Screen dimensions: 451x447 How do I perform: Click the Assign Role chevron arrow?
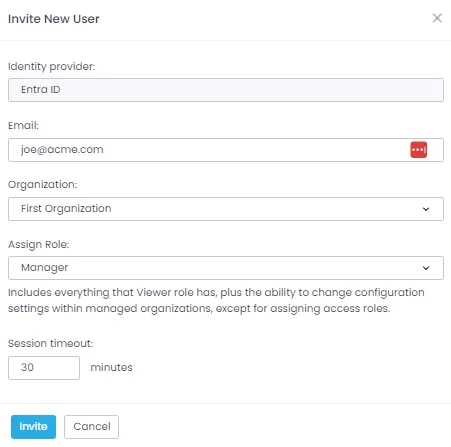point(426,268)
